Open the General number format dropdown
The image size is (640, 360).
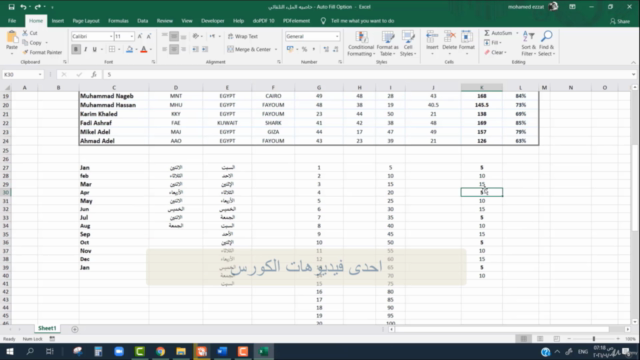337,36
